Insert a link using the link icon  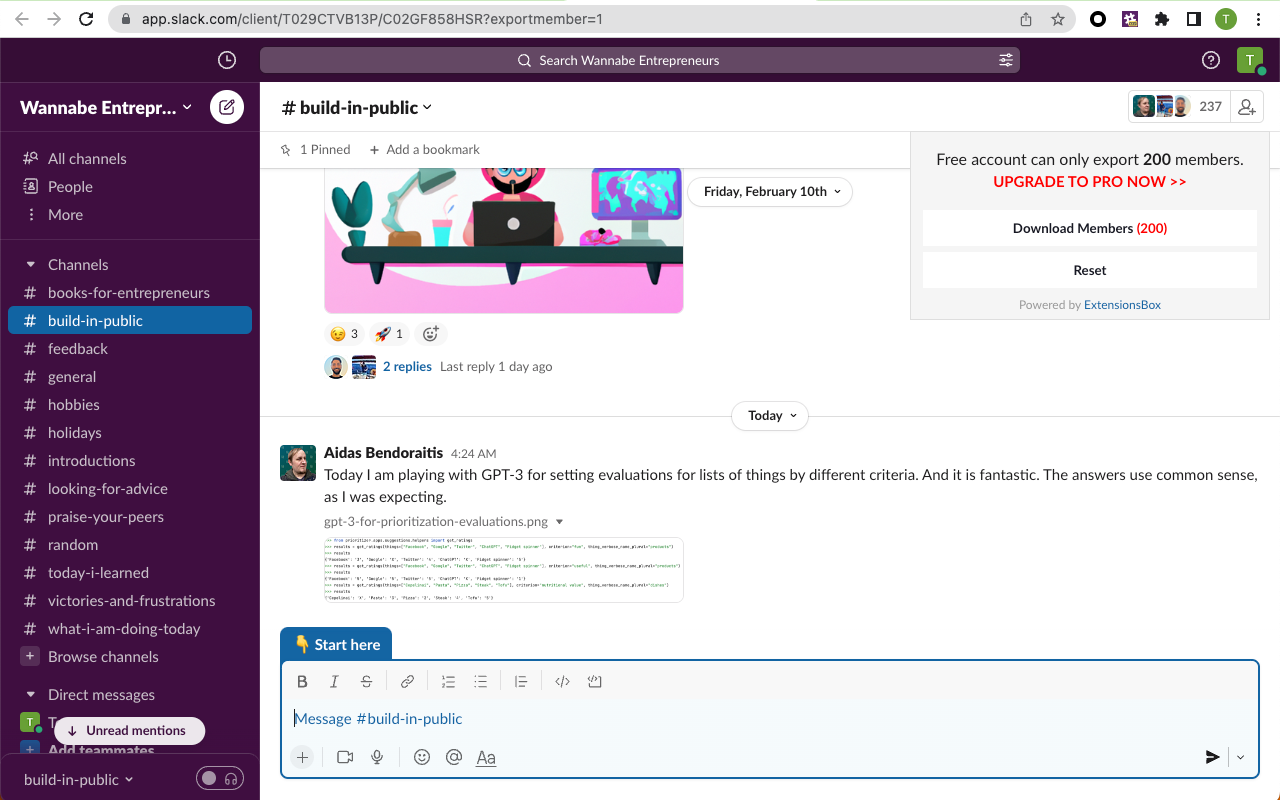coord(407,681)
